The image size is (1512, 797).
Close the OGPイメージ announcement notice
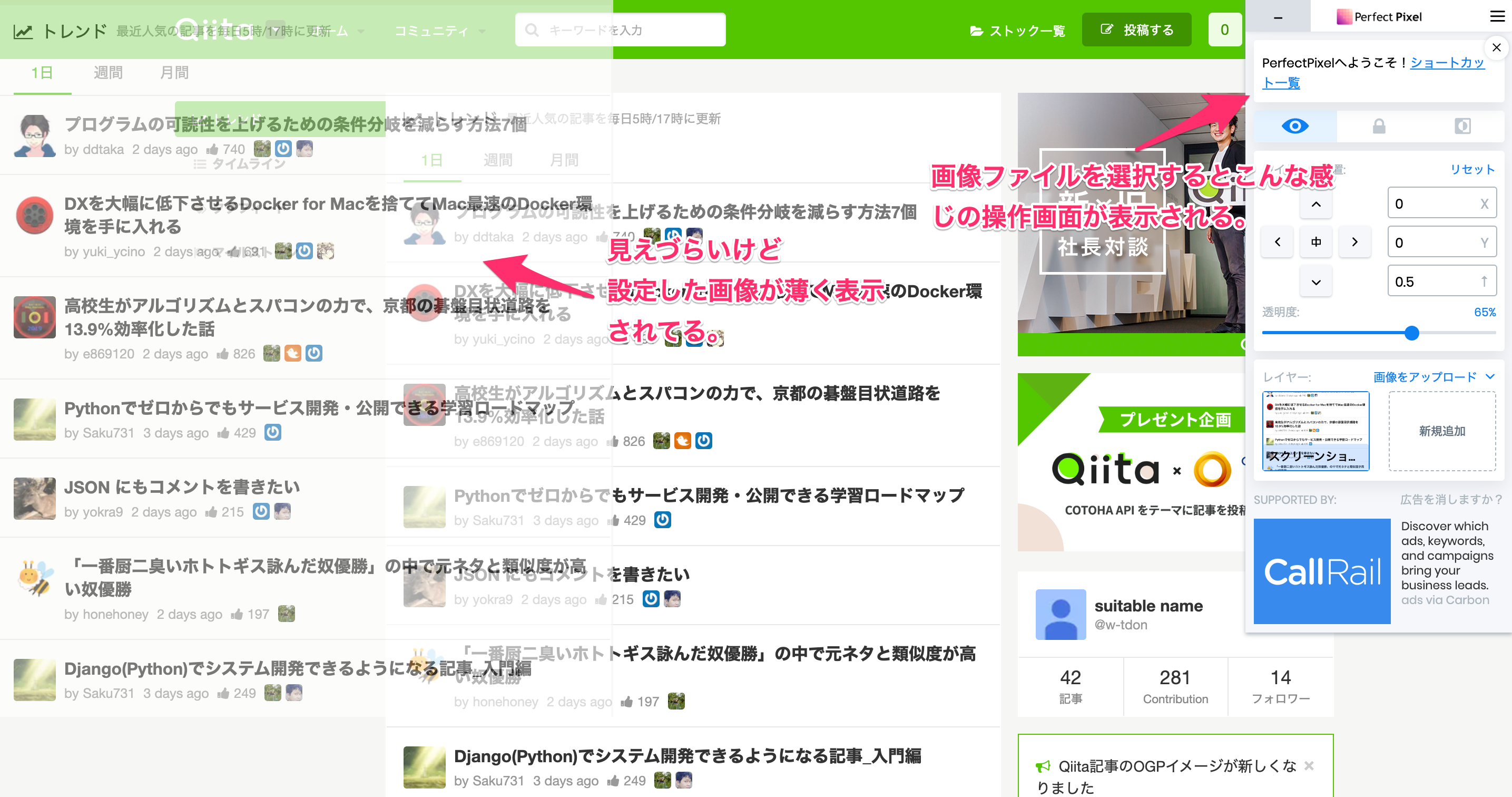1309,765
